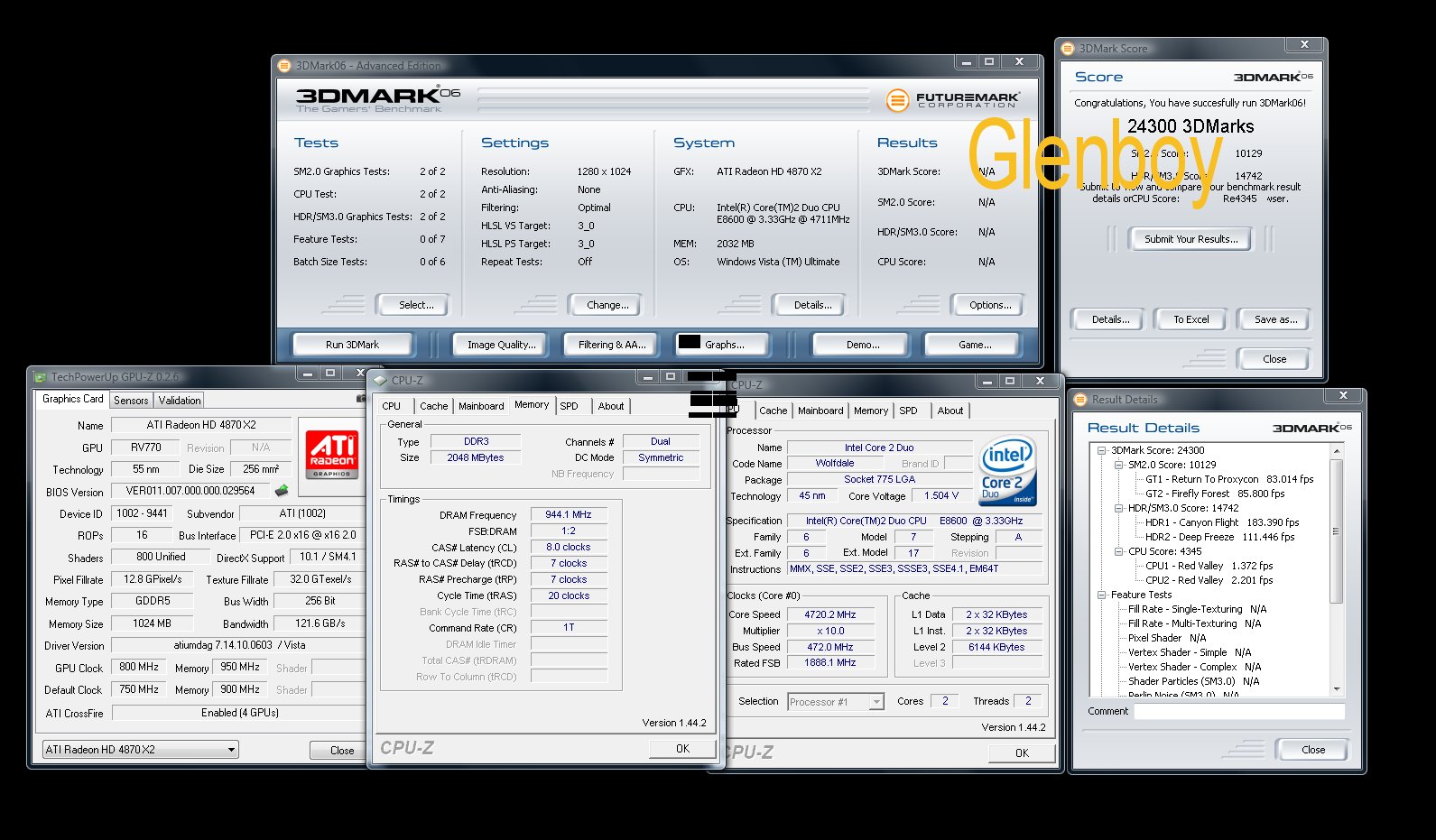Click the Intel Core 2 Duo logo
Viewport: 1436px width, 840px height.
(x=1008, y=471)
